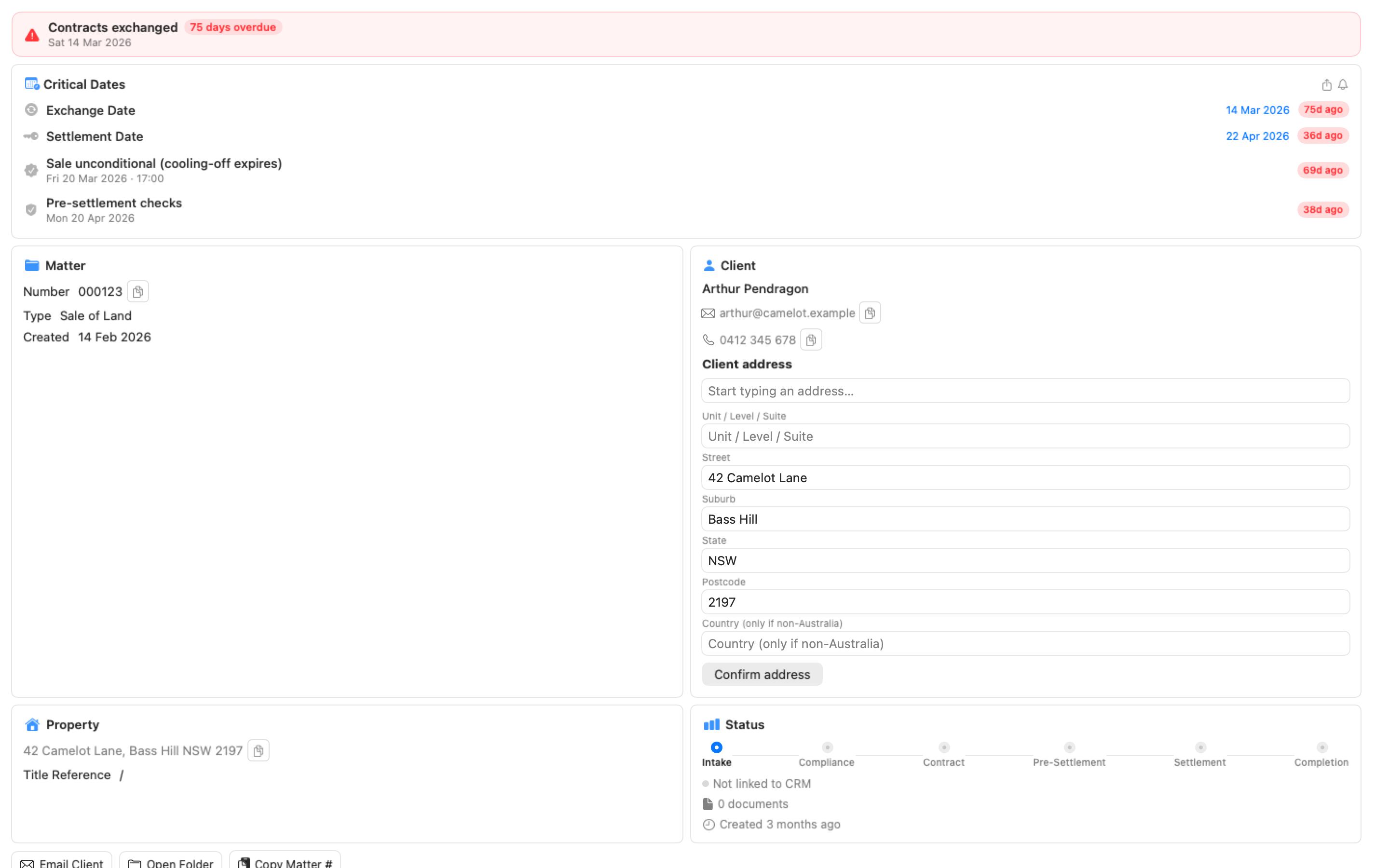The width and height of the screenshot is (1389, 868).
Task: Click the Exchange Date row icon
Action: tap(31, 109)
